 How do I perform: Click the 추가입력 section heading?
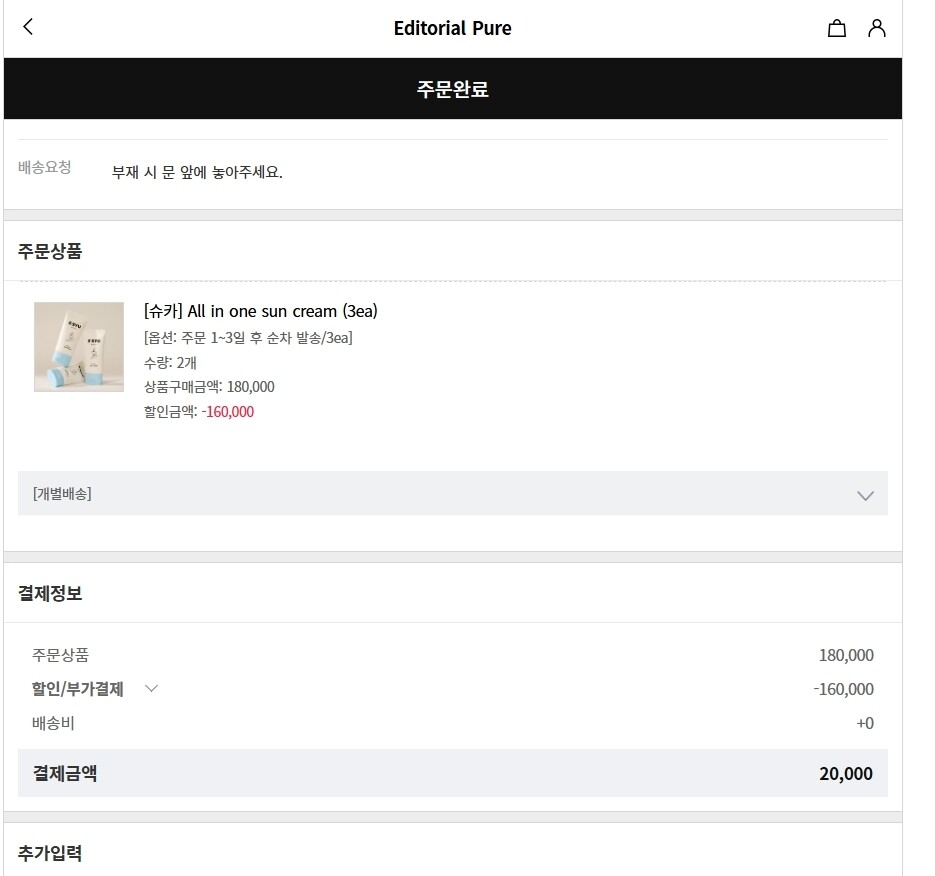50,853
